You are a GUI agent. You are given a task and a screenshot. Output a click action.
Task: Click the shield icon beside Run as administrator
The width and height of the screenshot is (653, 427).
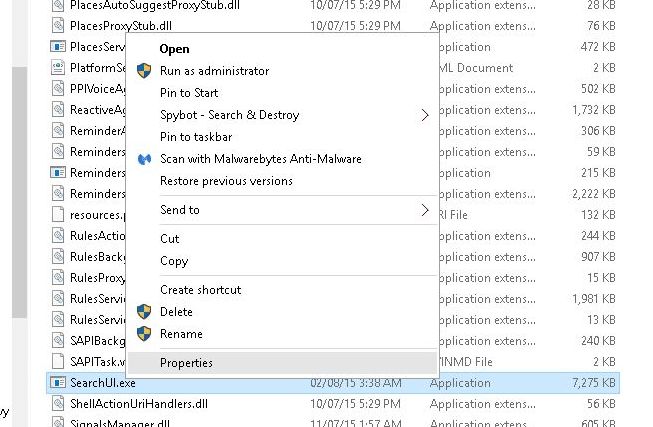pyautogui.click(x=144, y=71)
